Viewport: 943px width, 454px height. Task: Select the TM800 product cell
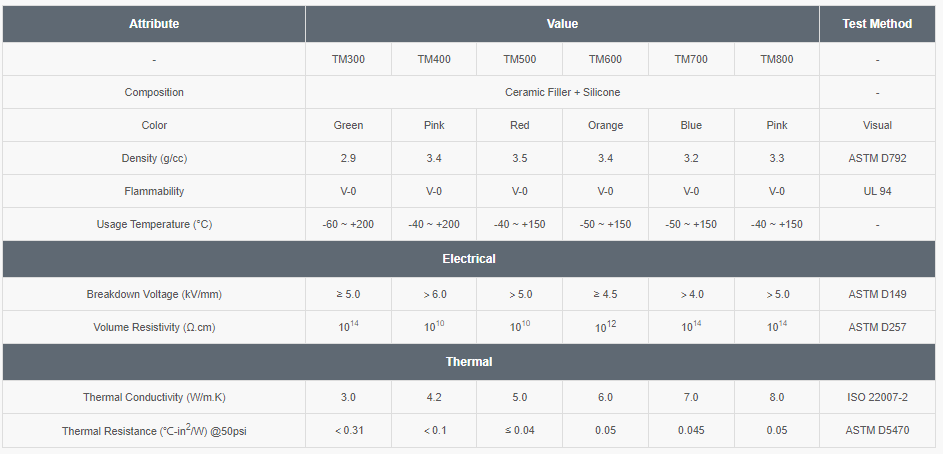click(776, 59)
